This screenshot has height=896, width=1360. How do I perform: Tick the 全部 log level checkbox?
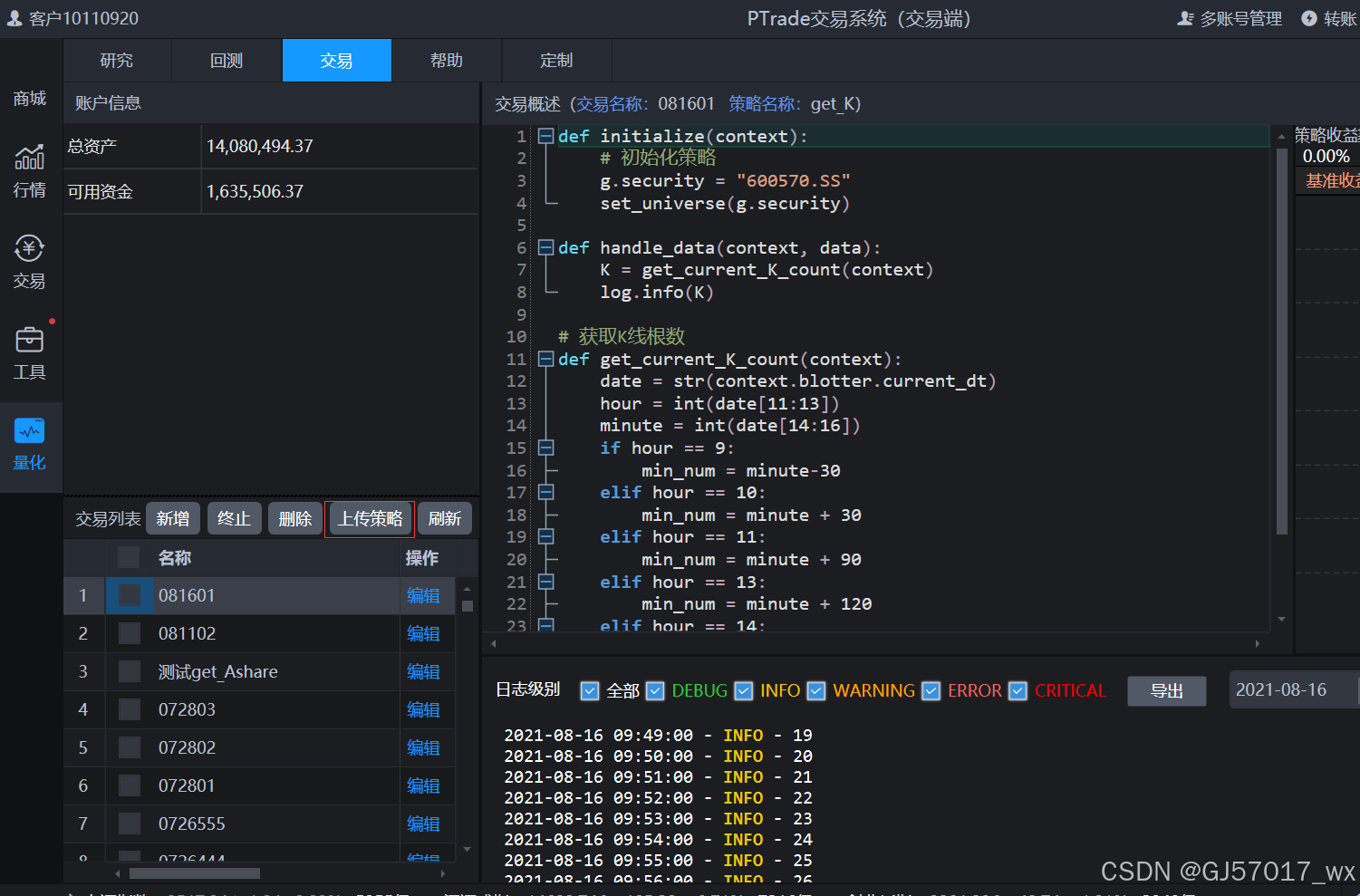tap(590, 690)
